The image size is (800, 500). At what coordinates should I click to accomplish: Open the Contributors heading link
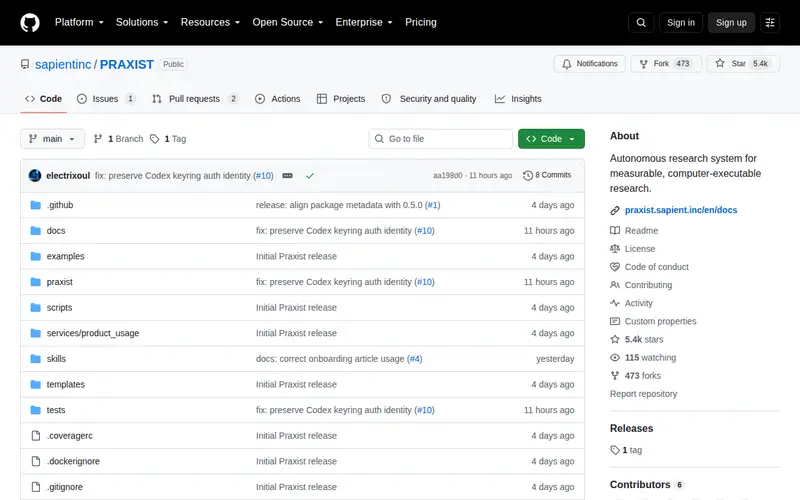(x=646, y=485)
